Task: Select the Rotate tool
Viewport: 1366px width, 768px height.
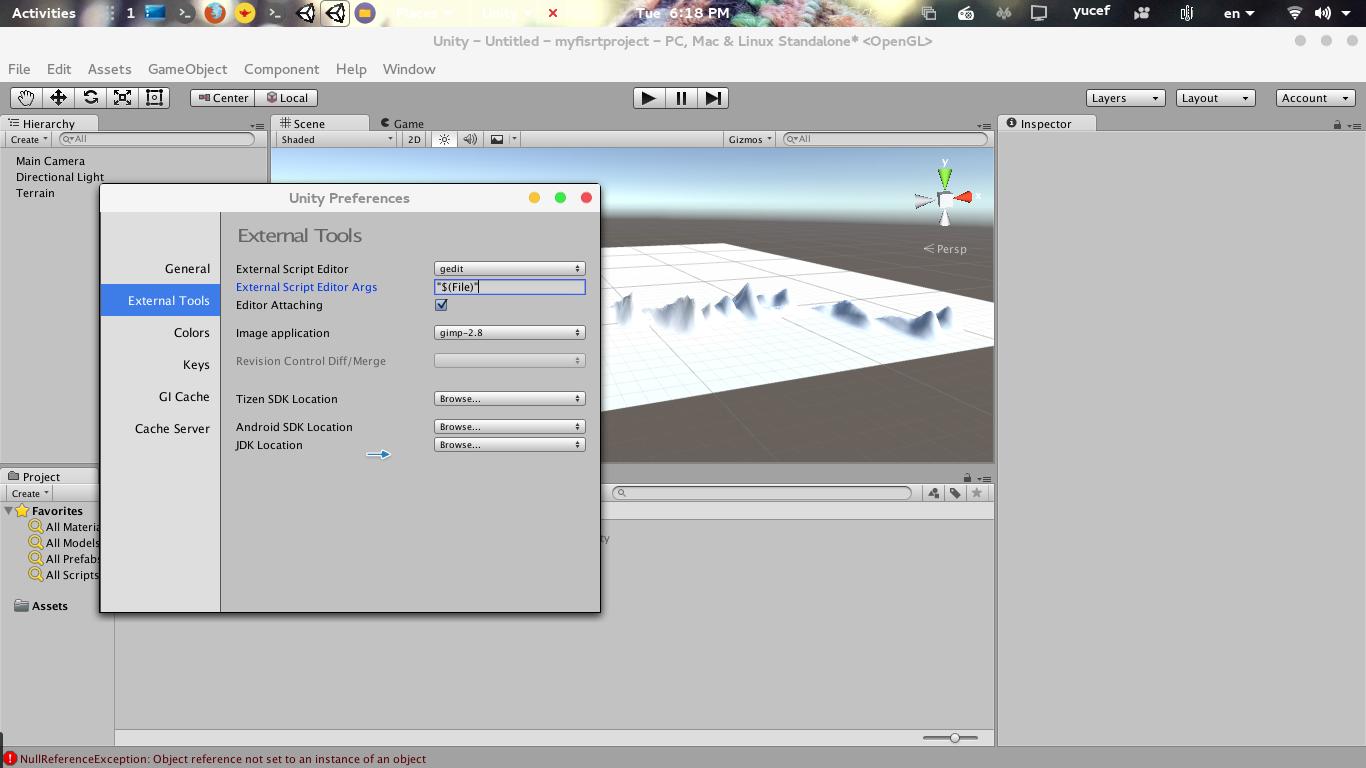Action: pyautogui.click(x=91, y=97)
